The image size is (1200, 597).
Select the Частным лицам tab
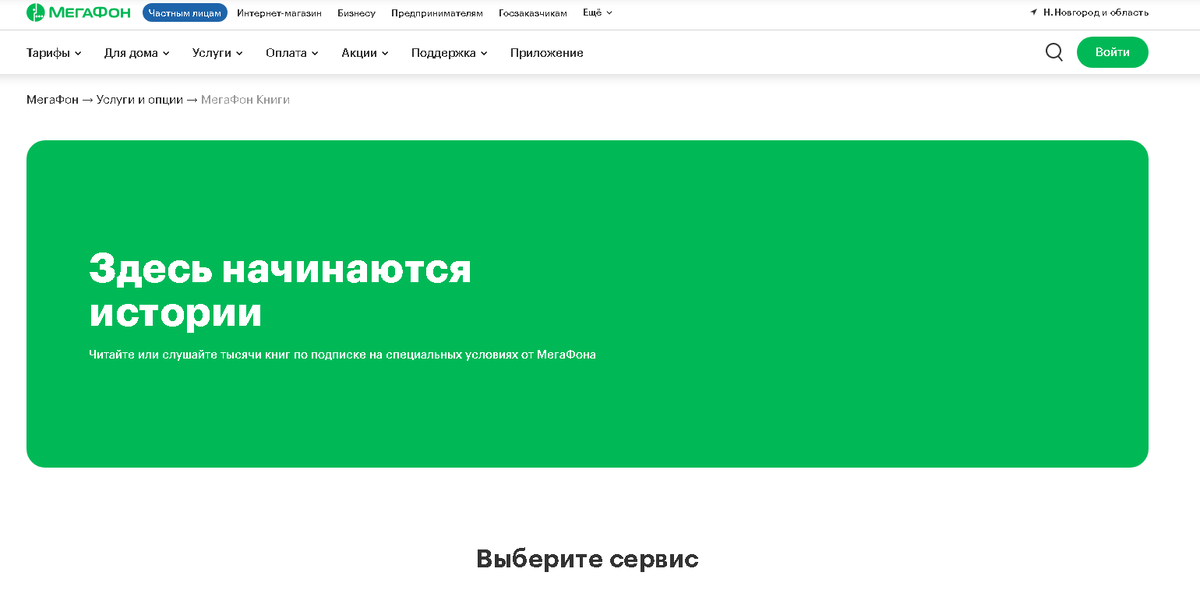coord(185,13)
